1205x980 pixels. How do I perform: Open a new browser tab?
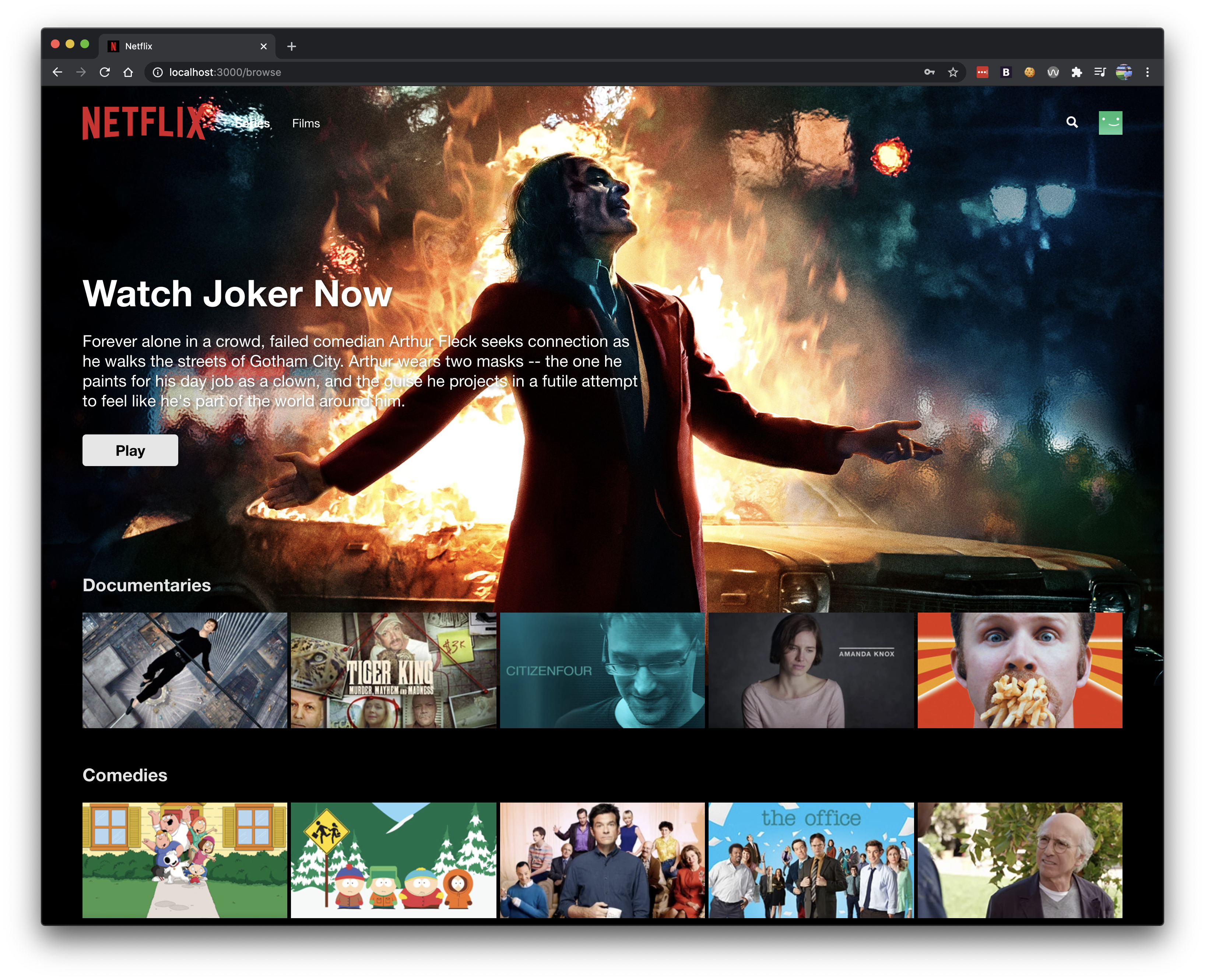click(291, 46)
